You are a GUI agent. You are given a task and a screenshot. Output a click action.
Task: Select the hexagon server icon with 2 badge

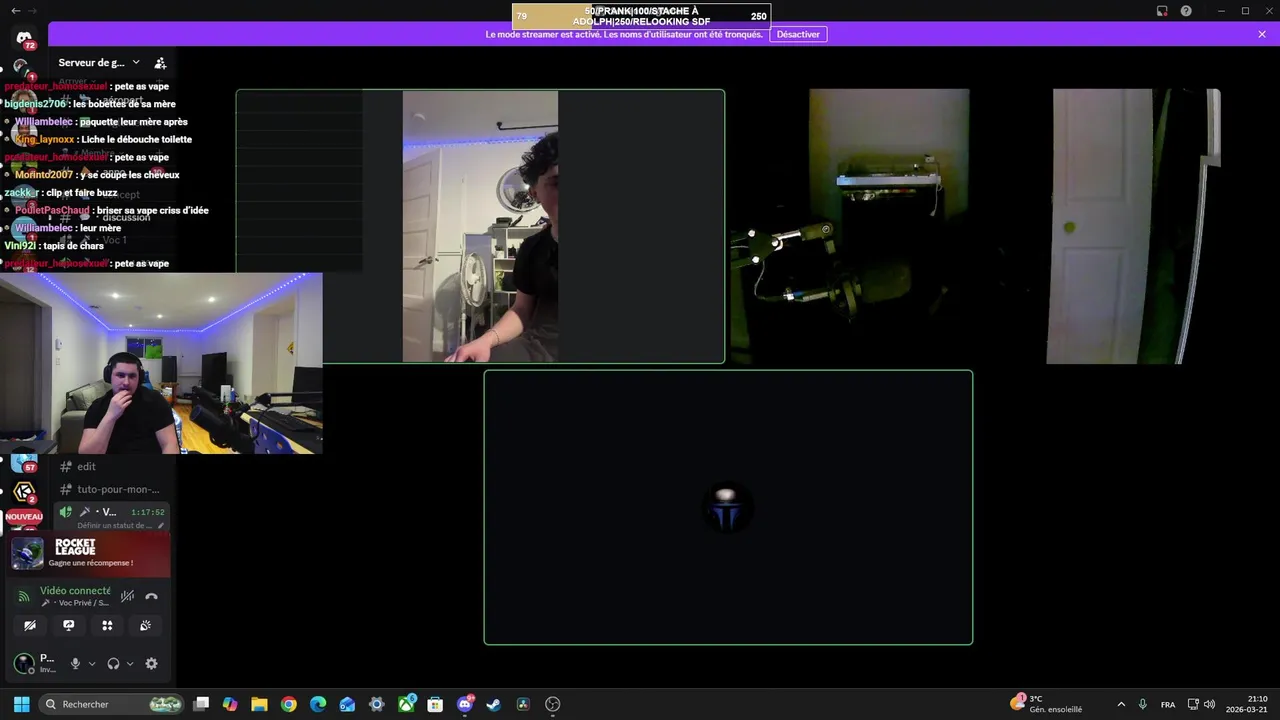pyautogui.click(x=24, y=492)
